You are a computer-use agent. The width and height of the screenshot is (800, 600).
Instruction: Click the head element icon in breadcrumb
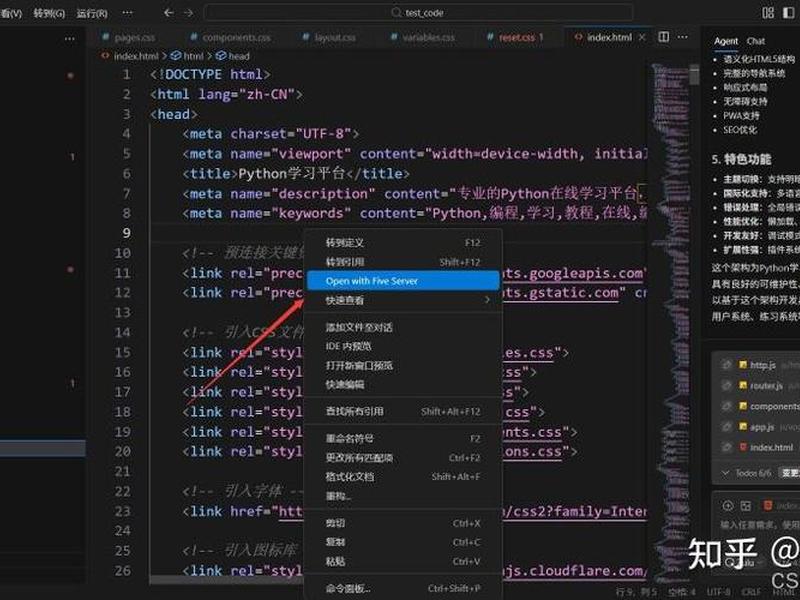click(221, 56)
